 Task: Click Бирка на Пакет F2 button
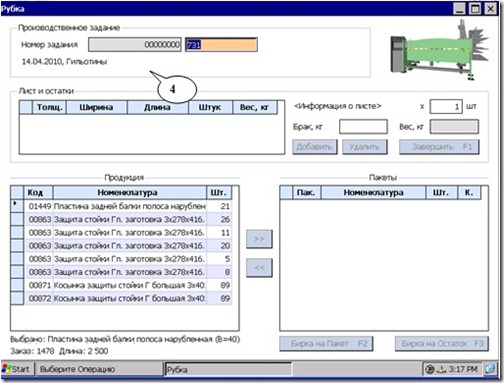pos(326,344)
